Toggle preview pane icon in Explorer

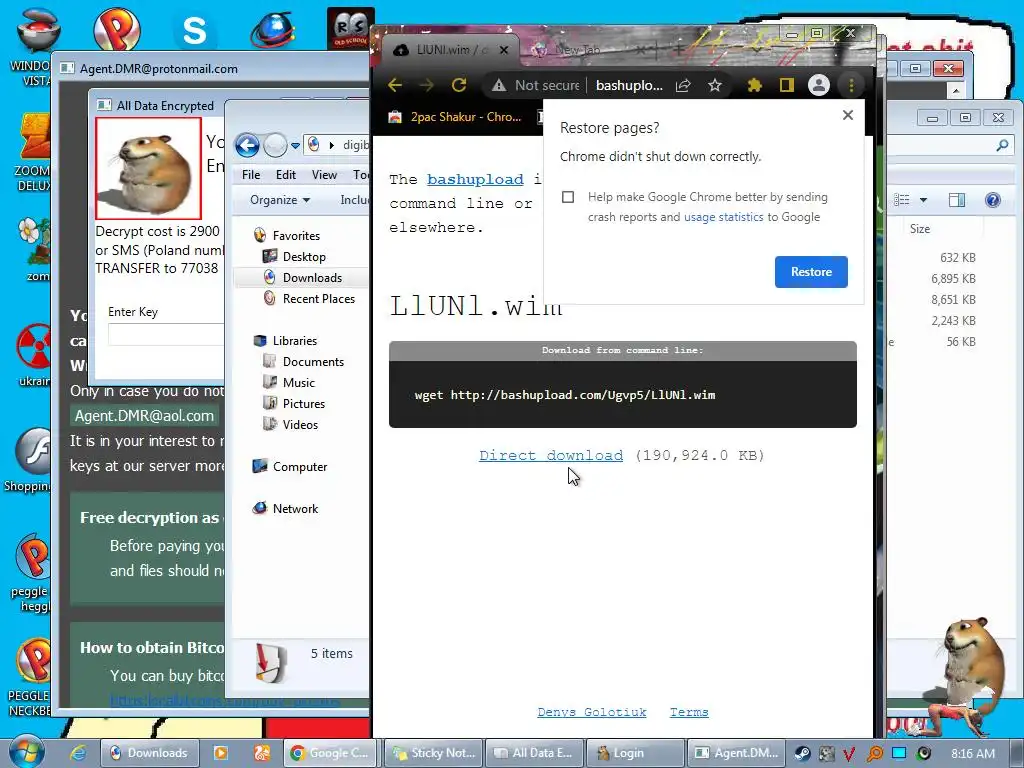pos(957,200)
